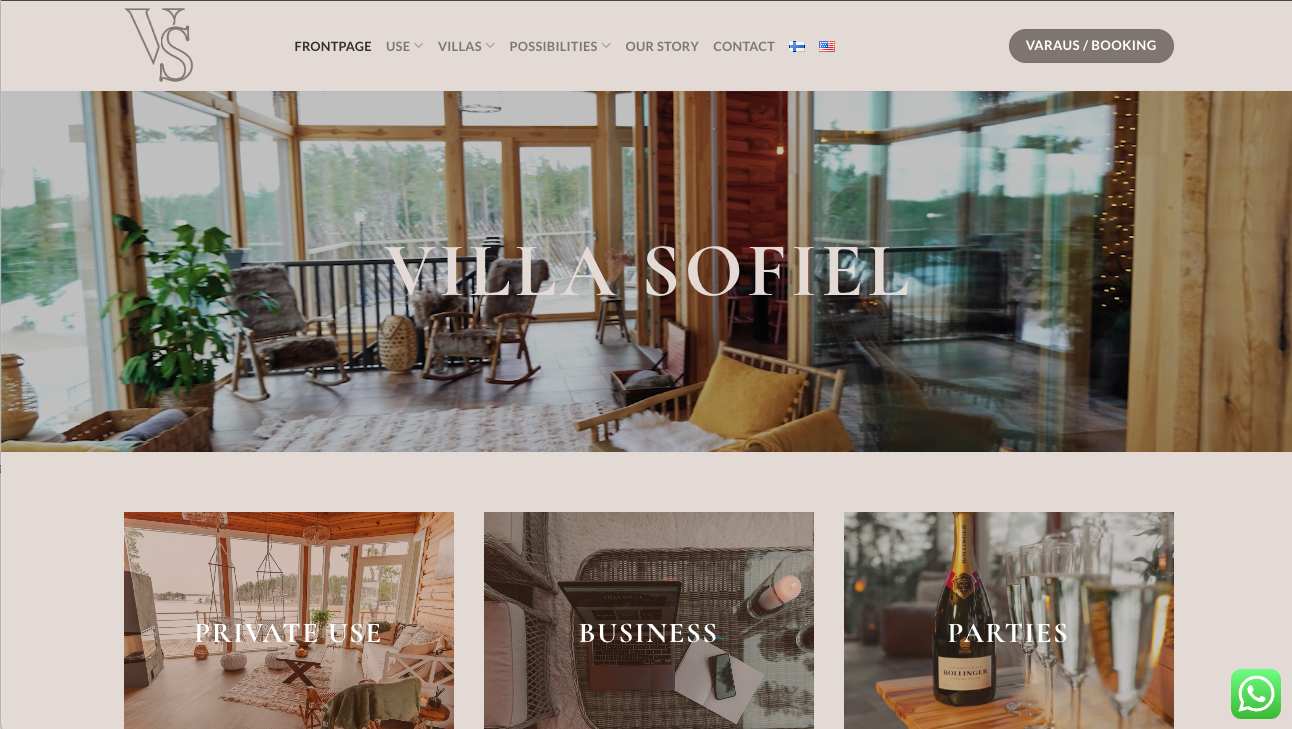Click the VILLA SOFIEL hero heading
Viewport: 1292px width, 729px height.
point(648,271)
